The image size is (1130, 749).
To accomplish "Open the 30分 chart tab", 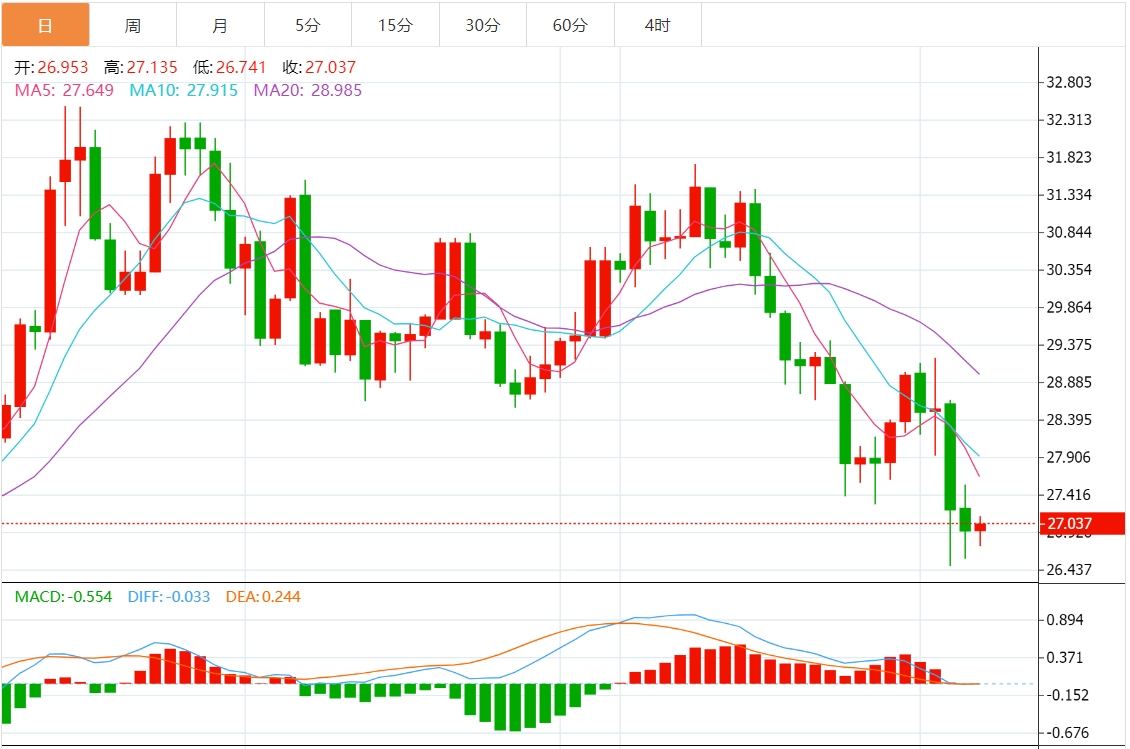I will click(483, 25).
